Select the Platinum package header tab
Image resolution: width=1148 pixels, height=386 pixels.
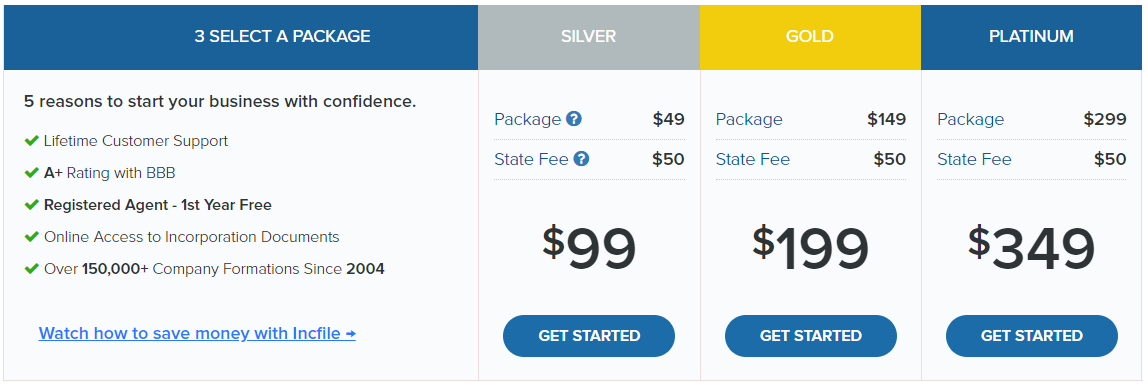(x=1032, y=37)
